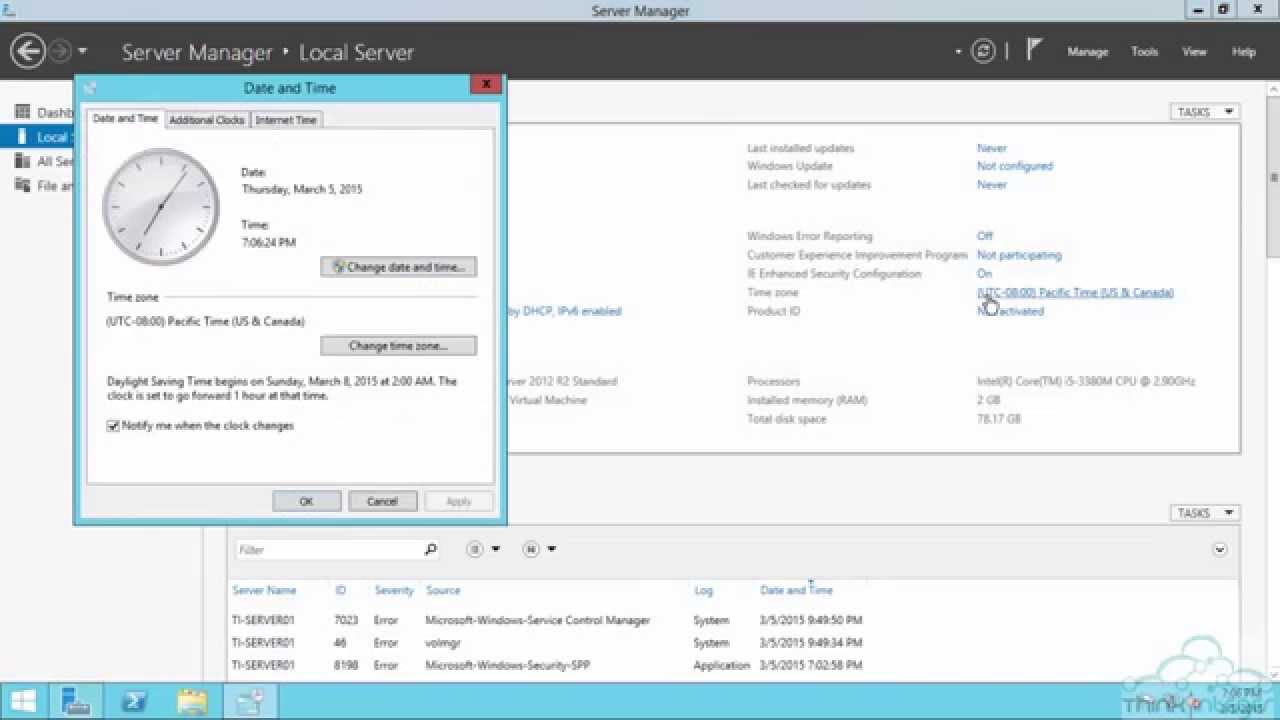The width and height of the screenshot is (1280, 720).
Task: Open the Events TASKS dropdown
Action: 1204,513
